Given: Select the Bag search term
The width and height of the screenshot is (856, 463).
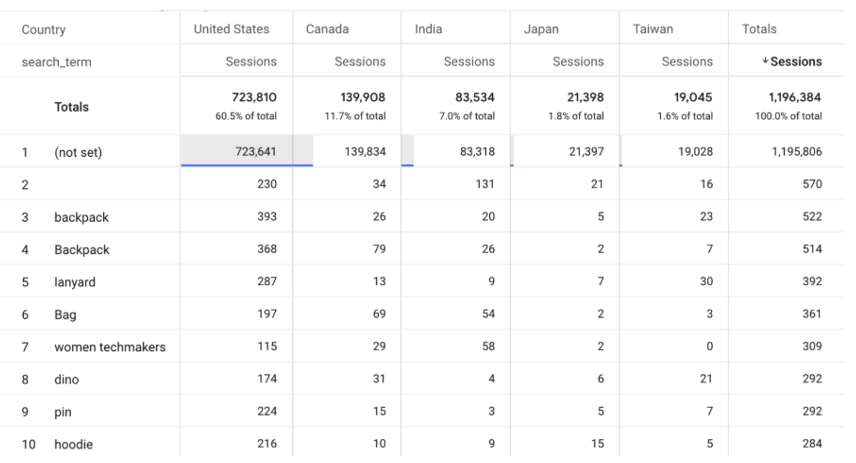Looking at the screenshot, I should [x=65, y=314].
